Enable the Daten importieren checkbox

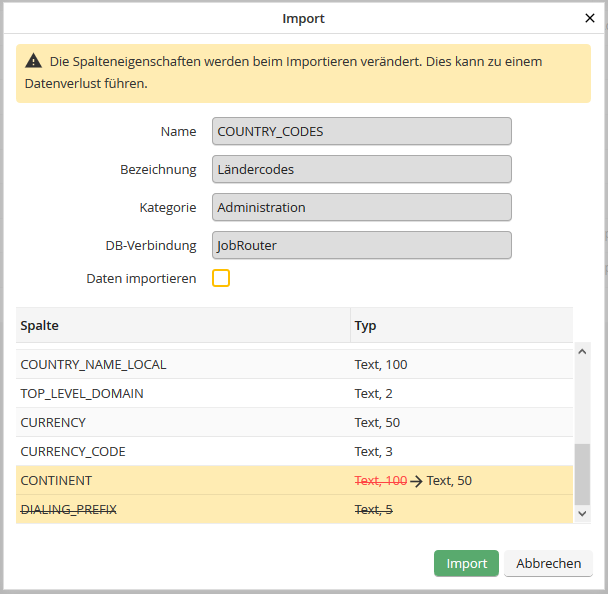[x=221, y=278]
